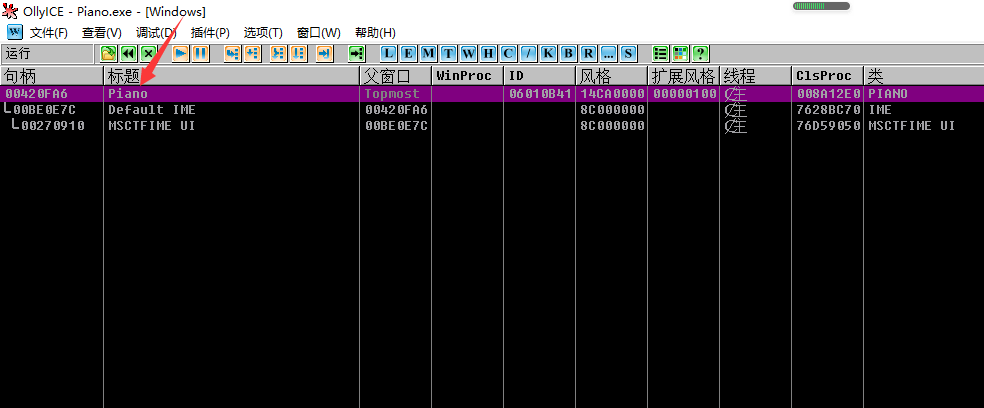Open help via question mark icon

(700, 53)
